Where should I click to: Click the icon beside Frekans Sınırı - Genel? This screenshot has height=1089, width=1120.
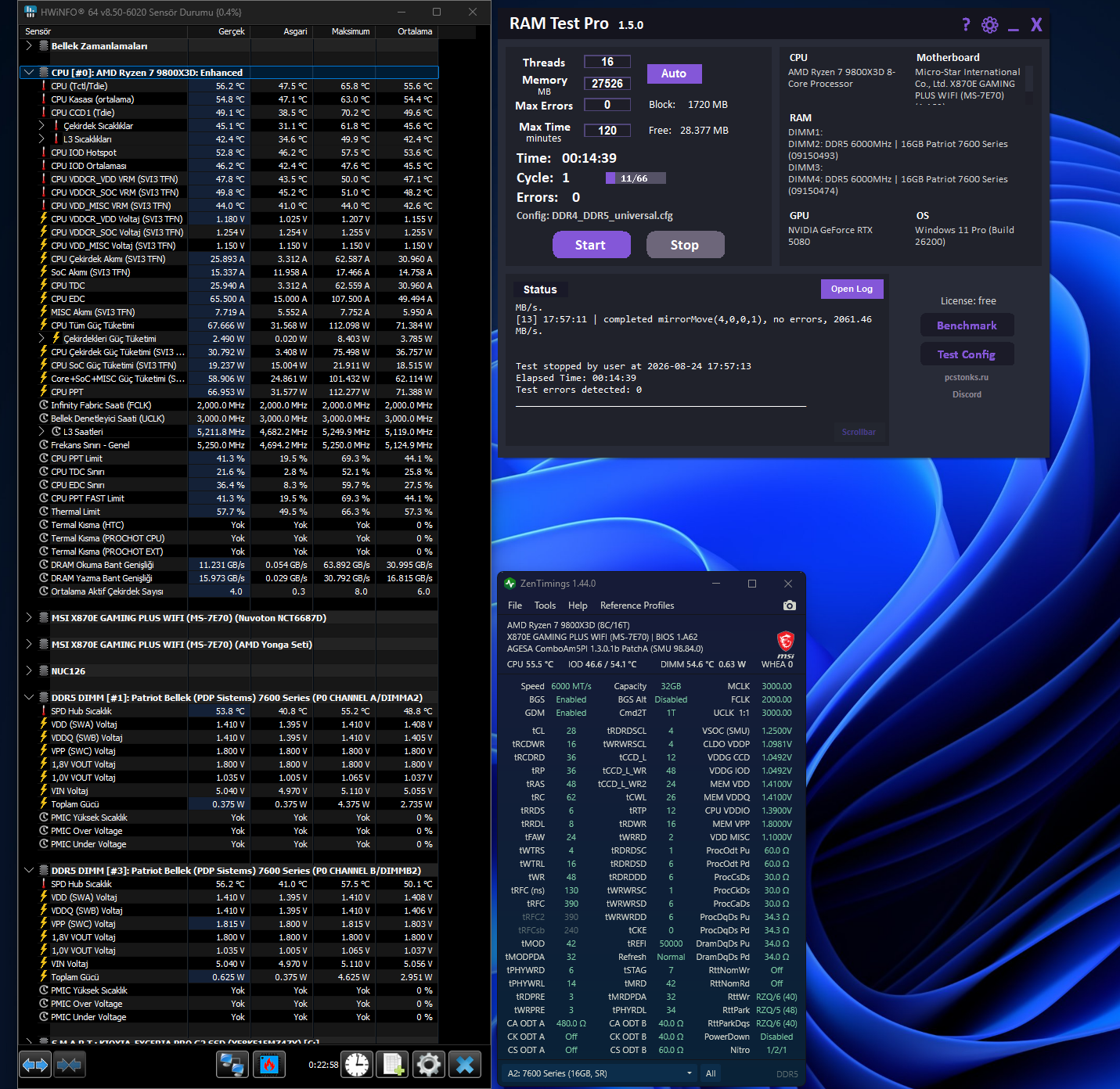(x=44, y=445)
